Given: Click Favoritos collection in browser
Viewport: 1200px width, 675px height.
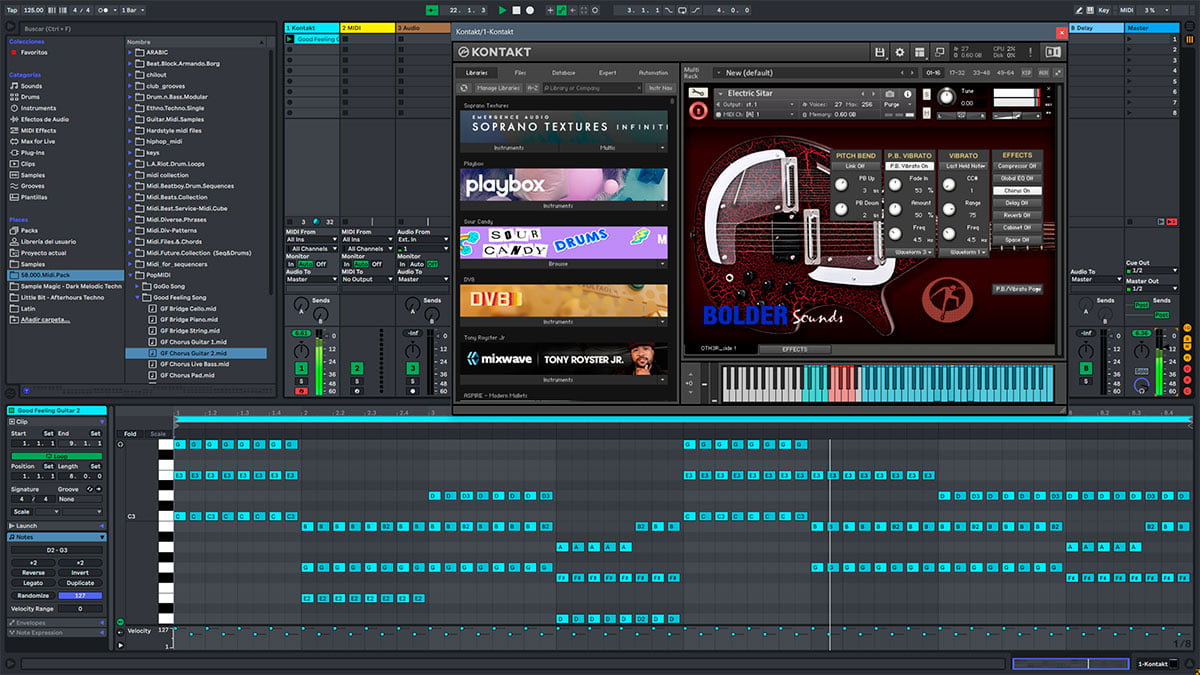Looking at the screenshot, I should 34,52.
